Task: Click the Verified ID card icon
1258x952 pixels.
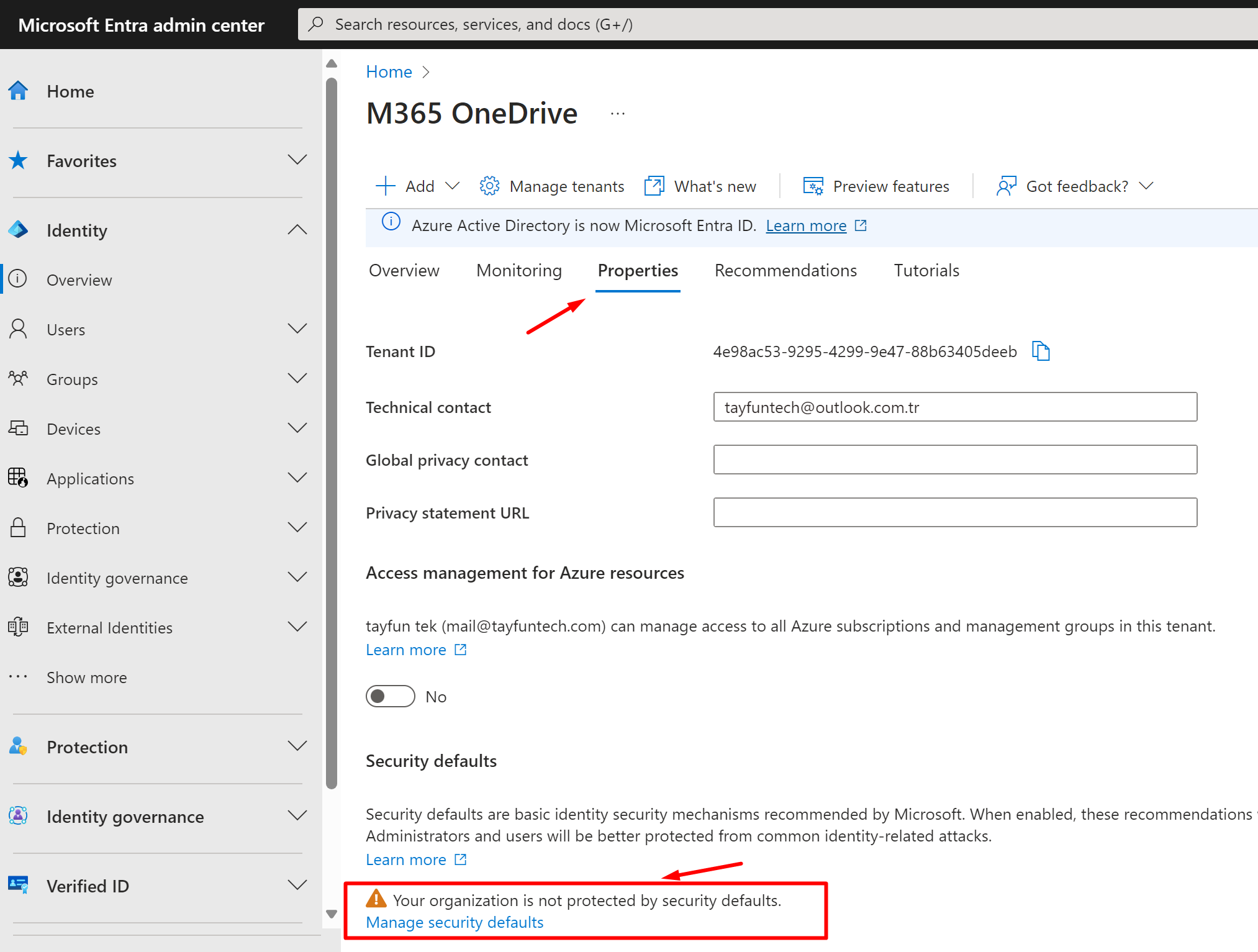Action: [x=18, y=886]
